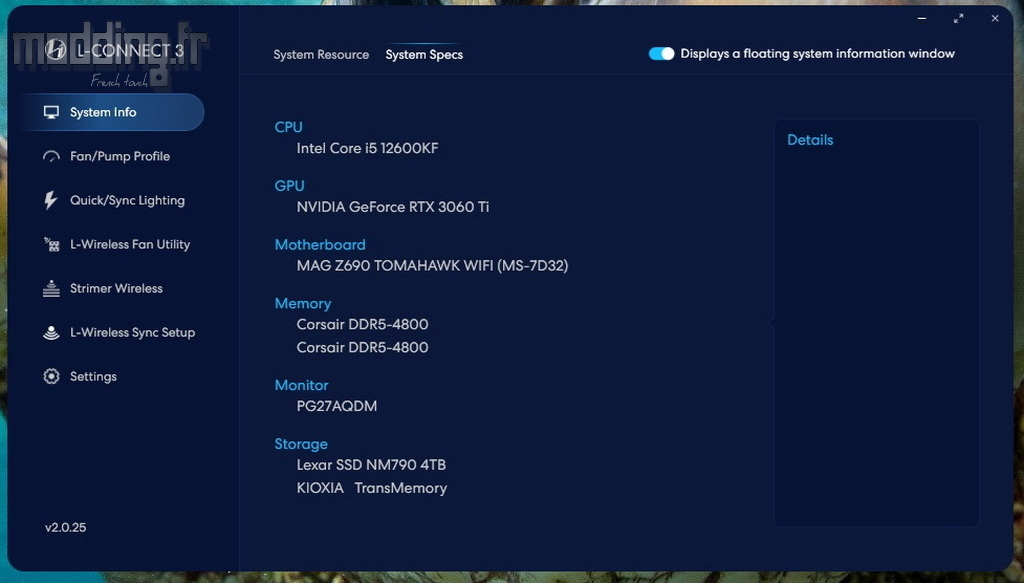Select the CPU section heading
This screenshot has width=1024, height=583.
click(288, 127)
